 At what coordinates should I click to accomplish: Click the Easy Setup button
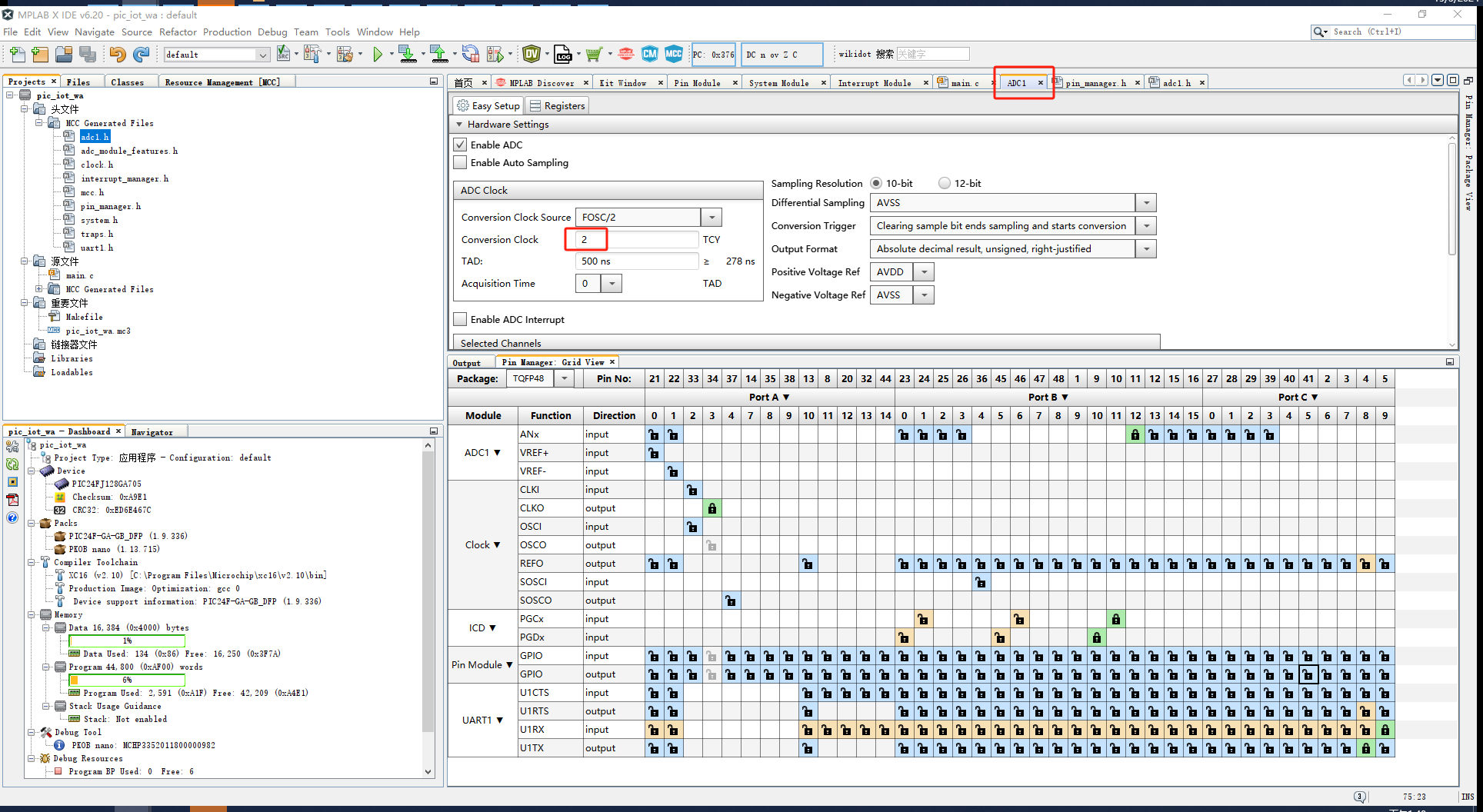click(488, 106)
